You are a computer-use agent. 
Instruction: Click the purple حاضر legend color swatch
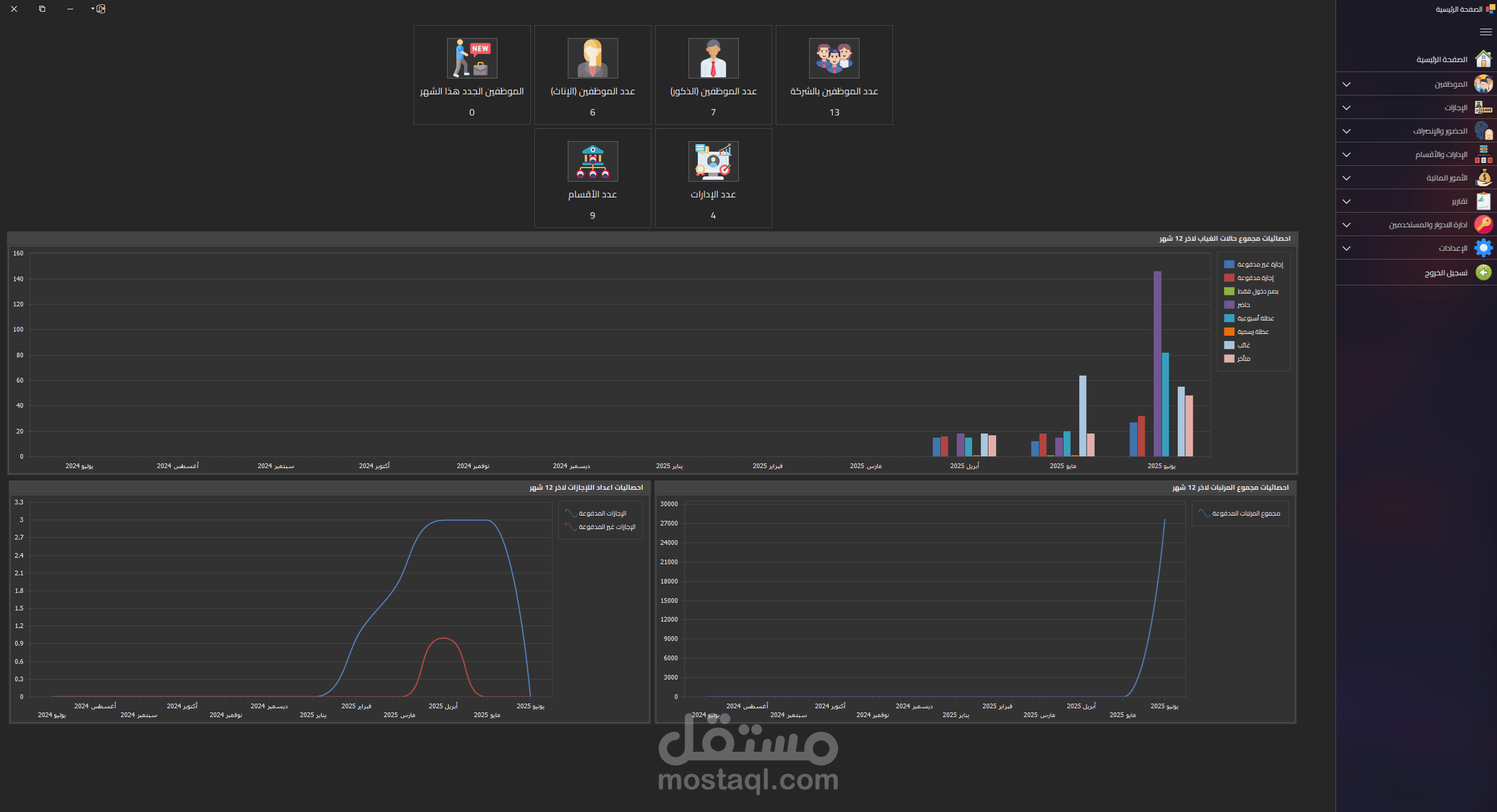click(x=1229, y=305)
